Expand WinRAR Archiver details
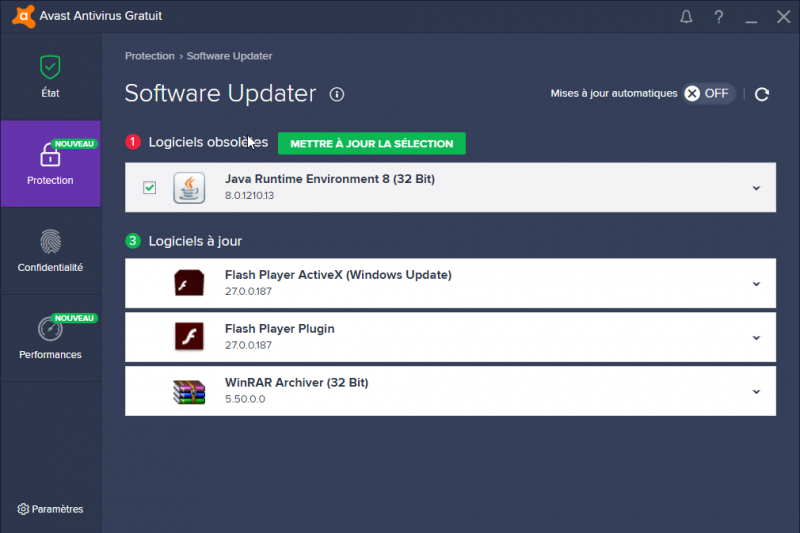 [756, 392]
